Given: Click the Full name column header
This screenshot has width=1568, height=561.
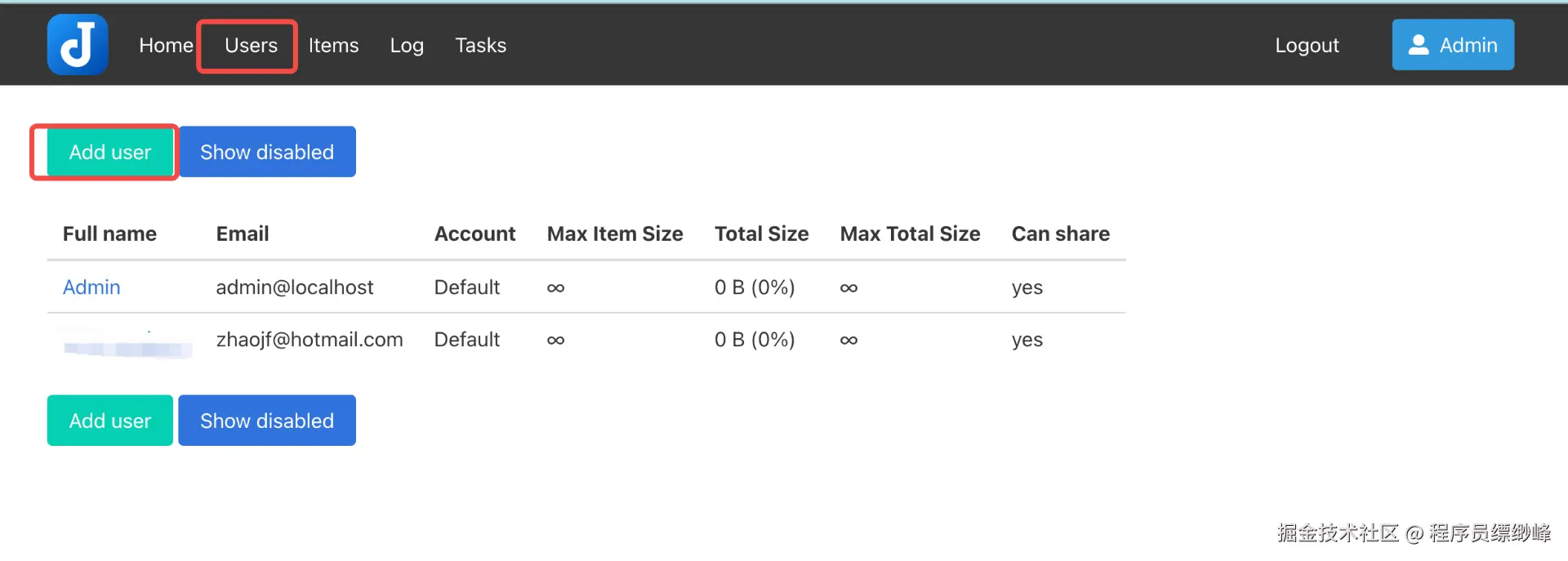Looking at the screenshot, I should point(109,234).
